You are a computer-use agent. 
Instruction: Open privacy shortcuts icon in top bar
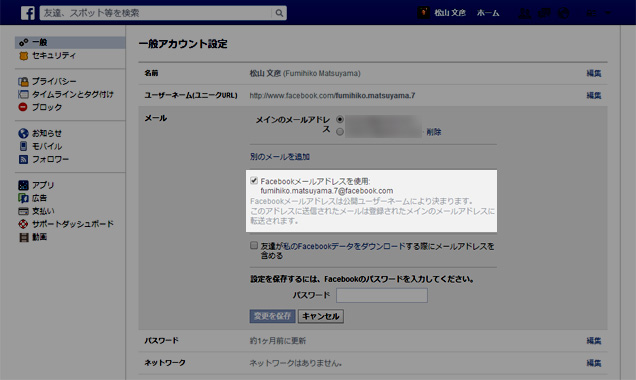(591, 13)
